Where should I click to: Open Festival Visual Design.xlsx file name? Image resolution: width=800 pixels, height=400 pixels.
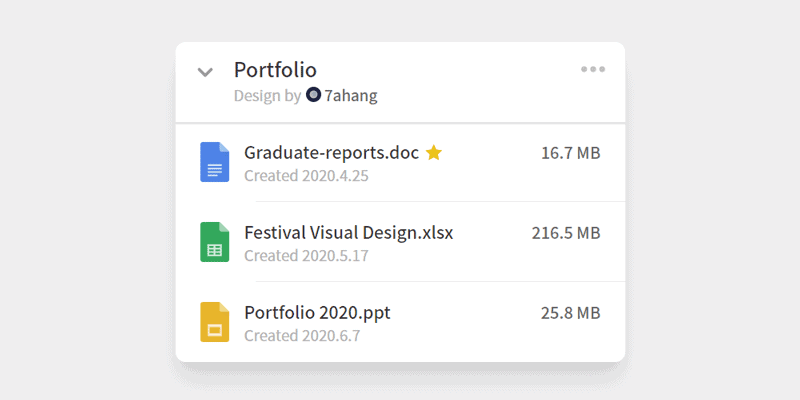pos(348,233)
